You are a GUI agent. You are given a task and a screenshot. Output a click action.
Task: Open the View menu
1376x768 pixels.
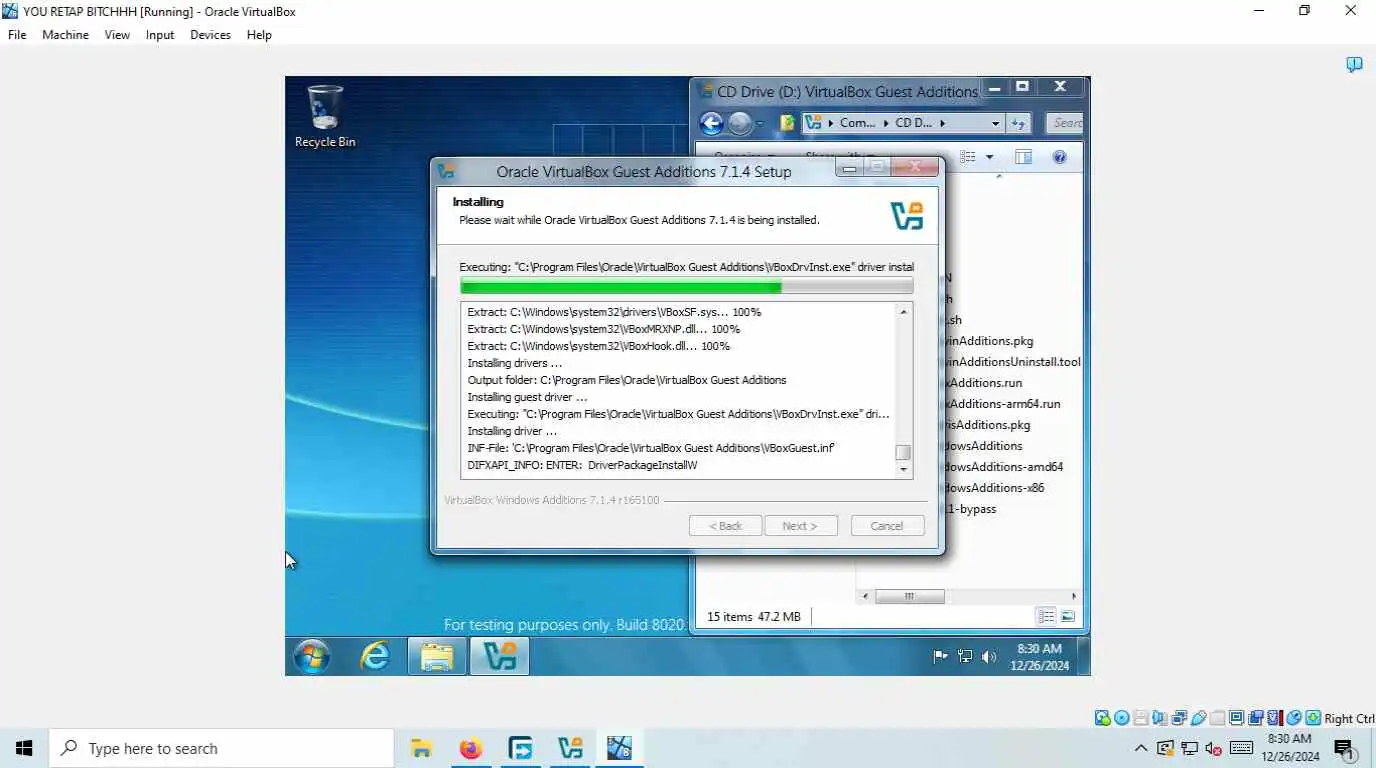[x=117, y=34]
